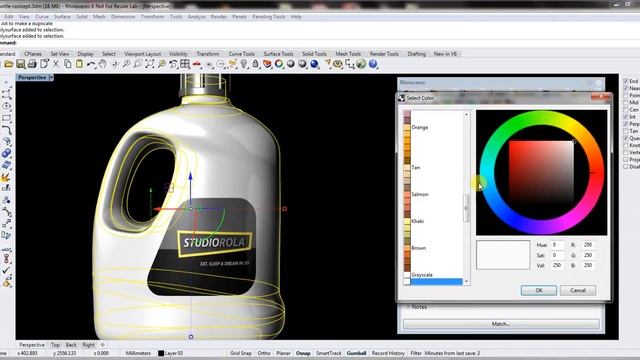This screenshot has height=360, width=640.
Task: Toggle Ortho in status bar
Action: point(264,353)
